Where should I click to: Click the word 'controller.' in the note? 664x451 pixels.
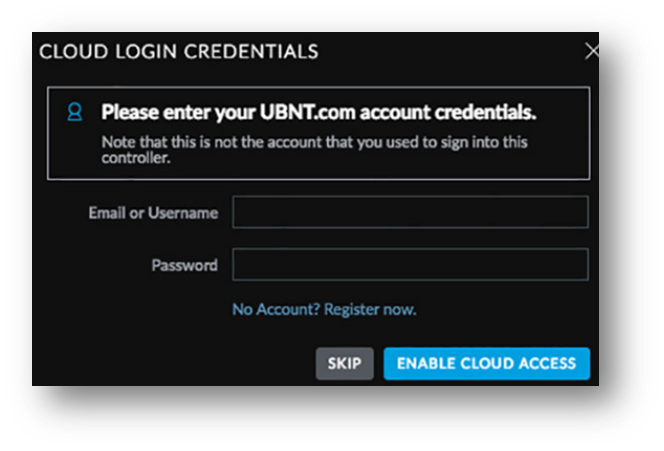pyautogui.click(x=136, y=158)
